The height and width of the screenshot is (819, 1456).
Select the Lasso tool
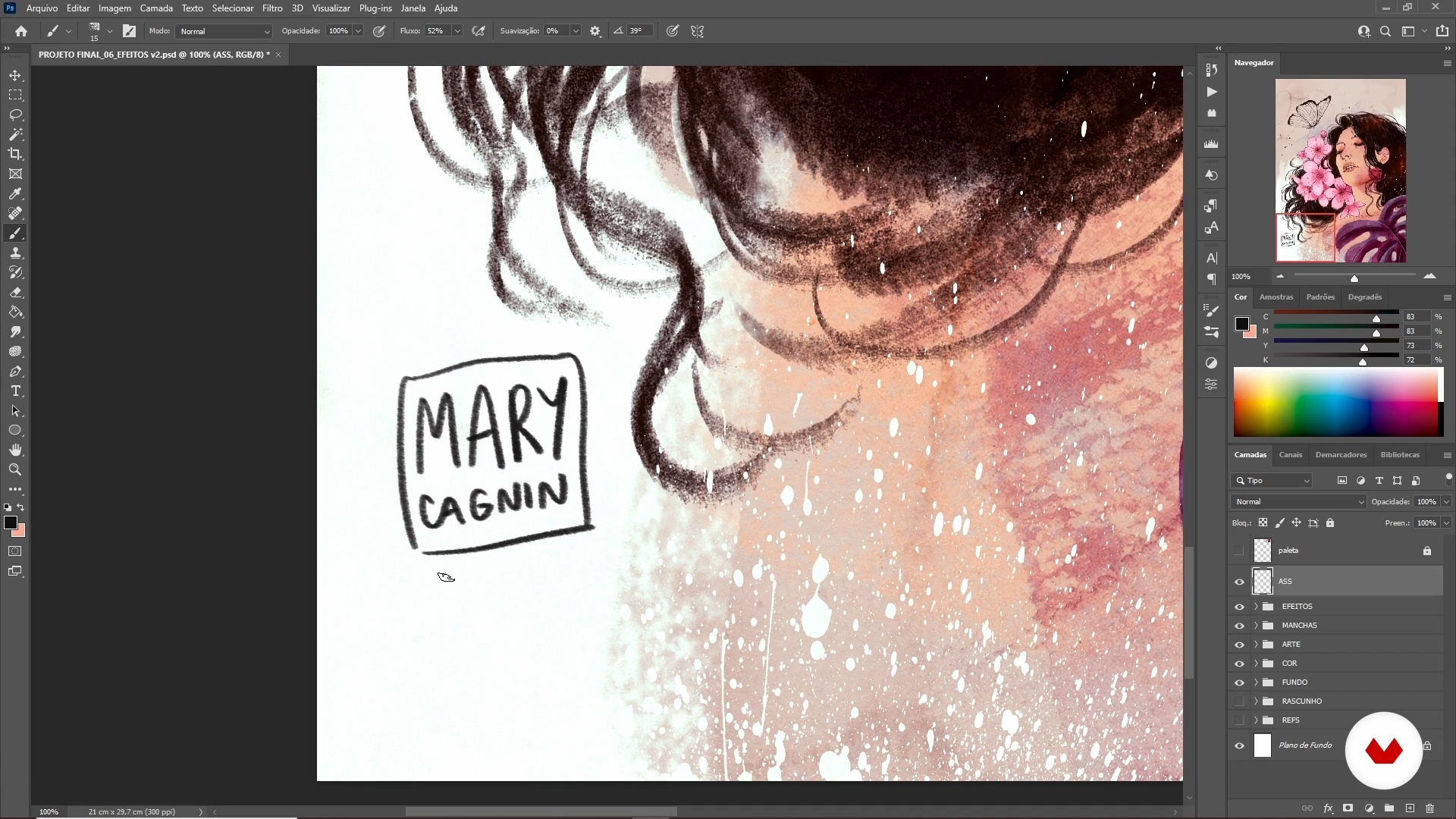point(15,115)
